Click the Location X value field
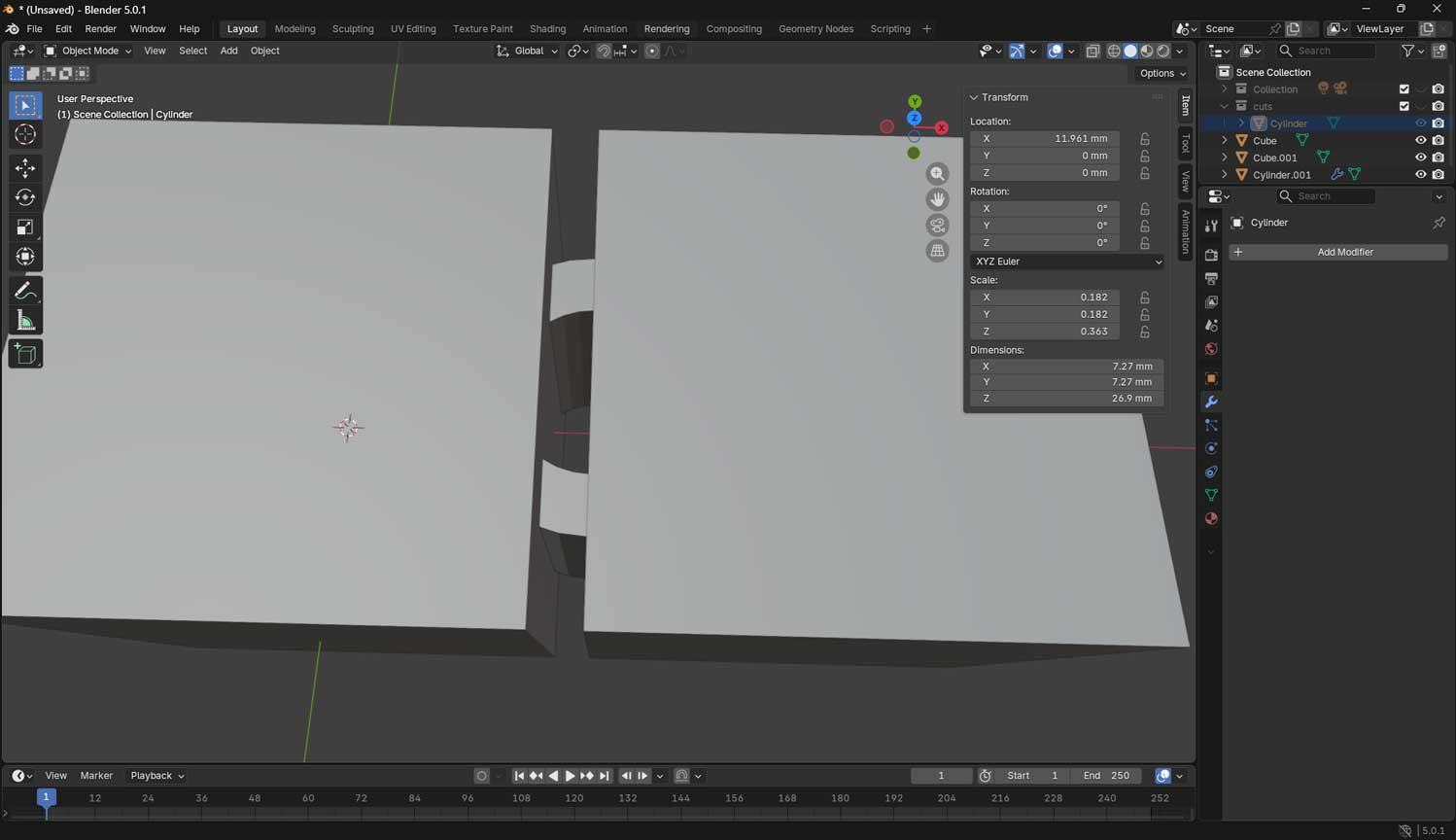The height and width of the screenshot is (840, 1456). point(1045,139)
